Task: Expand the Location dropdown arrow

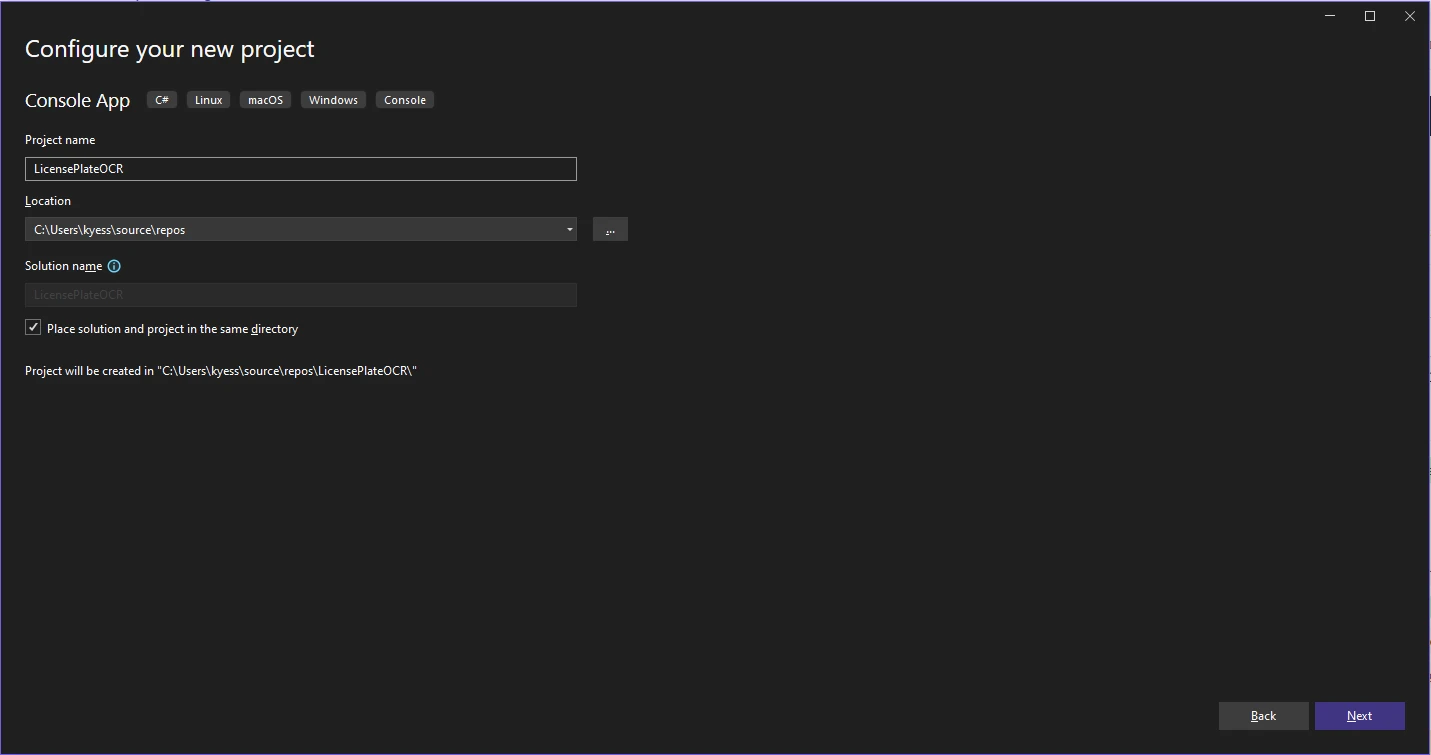Action: click(x=569, y=230)
